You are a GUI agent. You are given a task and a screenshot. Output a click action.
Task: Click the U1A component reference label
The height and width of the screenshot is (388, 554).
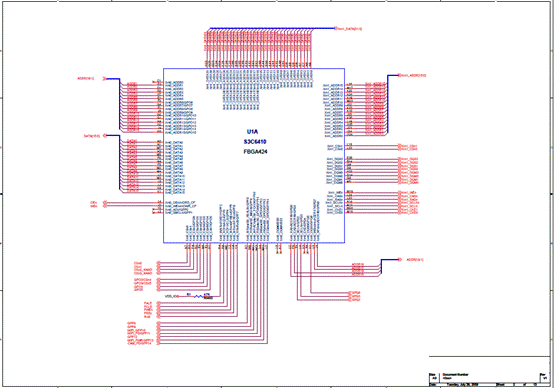point(252,132)
